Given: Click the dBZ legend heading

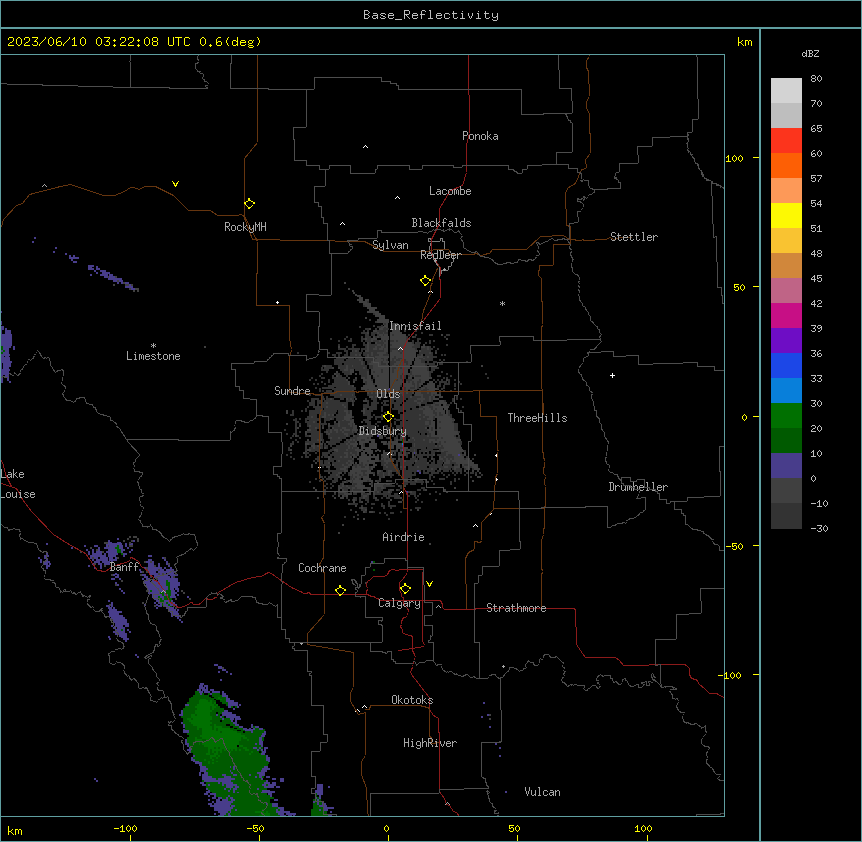Looking at the screenshot, I should pos(810,53).
